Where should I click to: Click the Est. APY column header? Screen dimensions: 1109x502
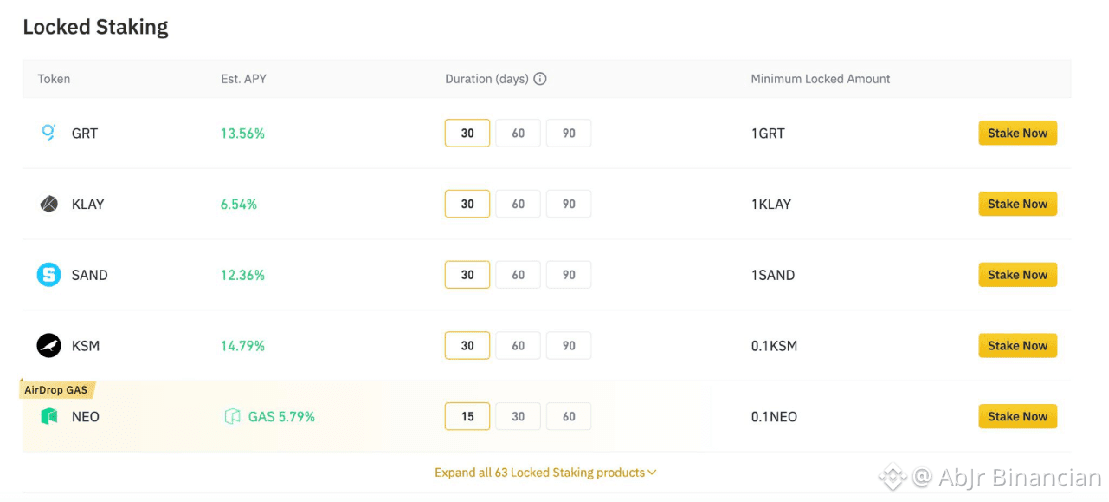coord(243,79)
